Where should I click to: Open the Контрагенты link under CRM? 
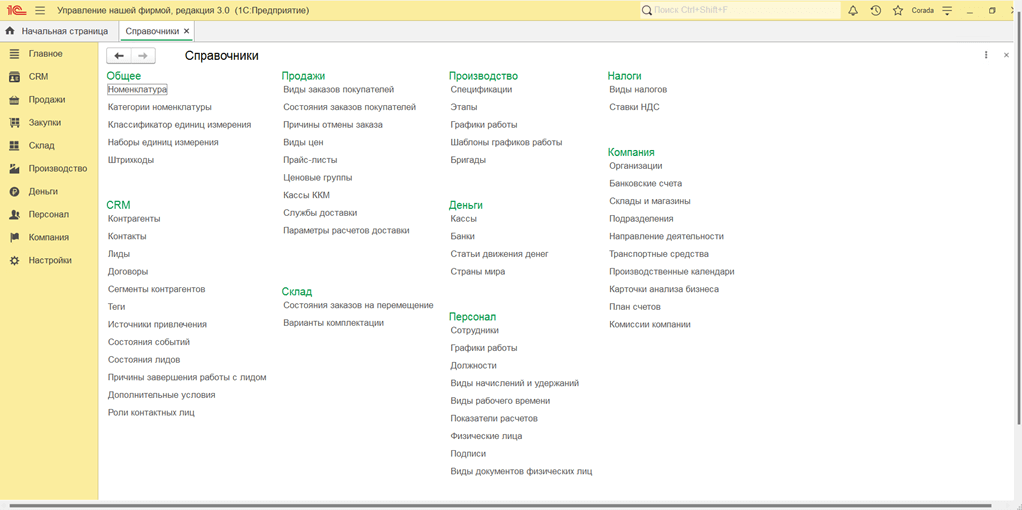coord(134,219)
